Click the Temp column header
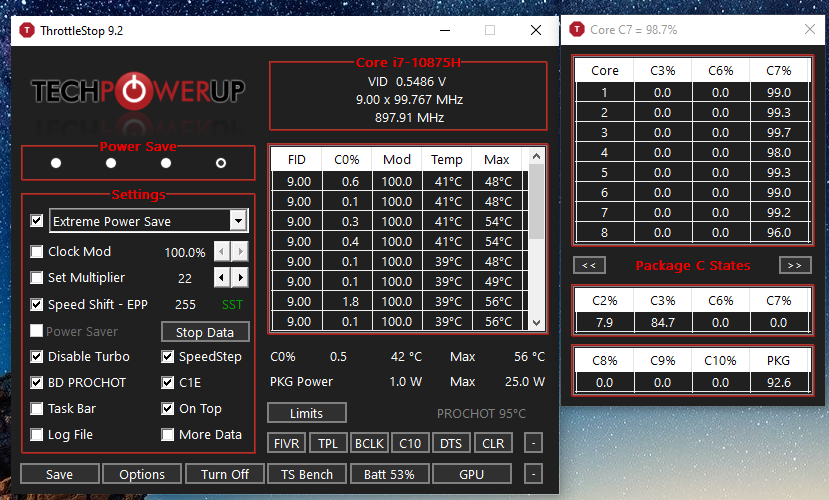This screenshot has width=829, height=500. [447, 160]
